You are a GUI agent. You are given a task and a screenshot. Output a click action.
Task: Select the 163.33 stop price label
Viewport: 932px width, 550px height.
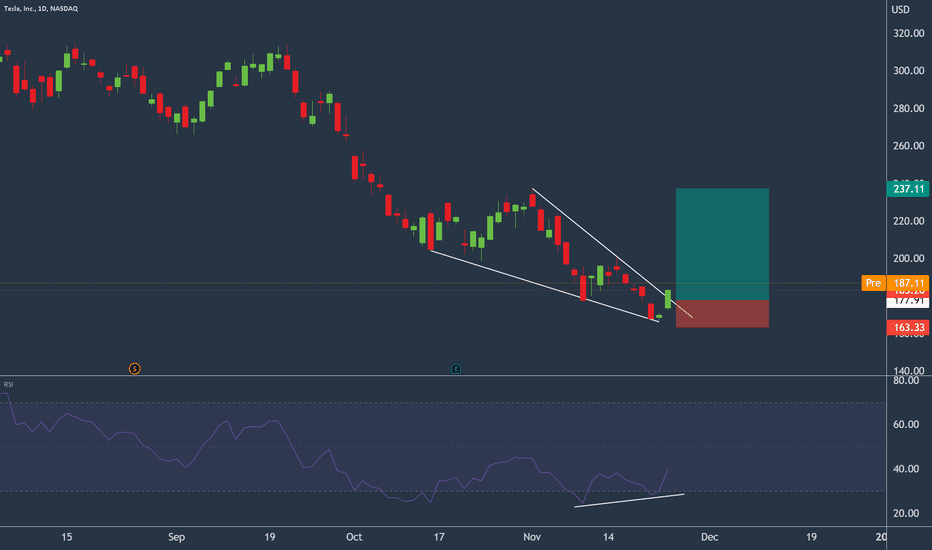tap(908, 328)
